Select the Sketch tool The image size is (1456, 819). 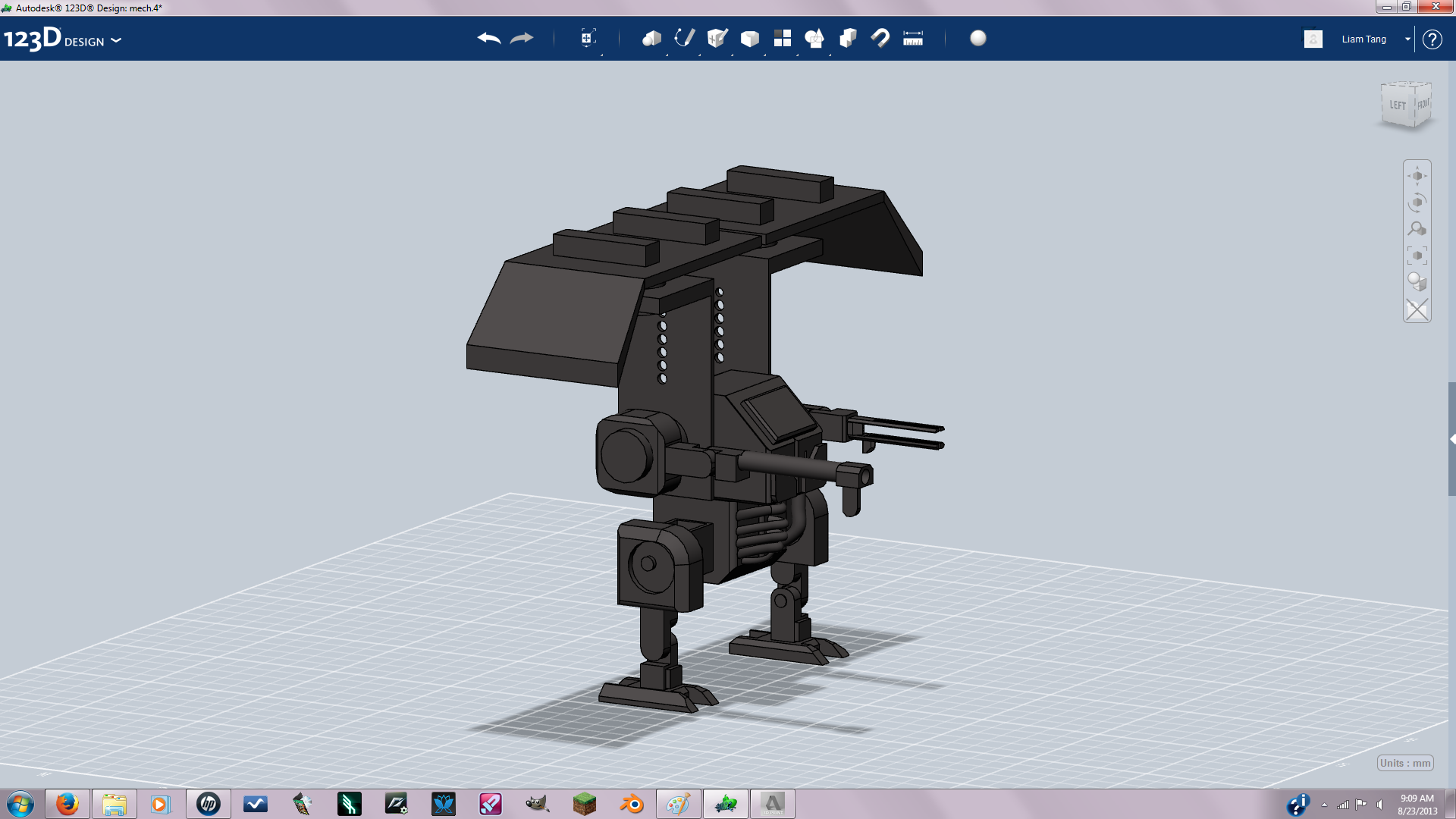point(685,38)
